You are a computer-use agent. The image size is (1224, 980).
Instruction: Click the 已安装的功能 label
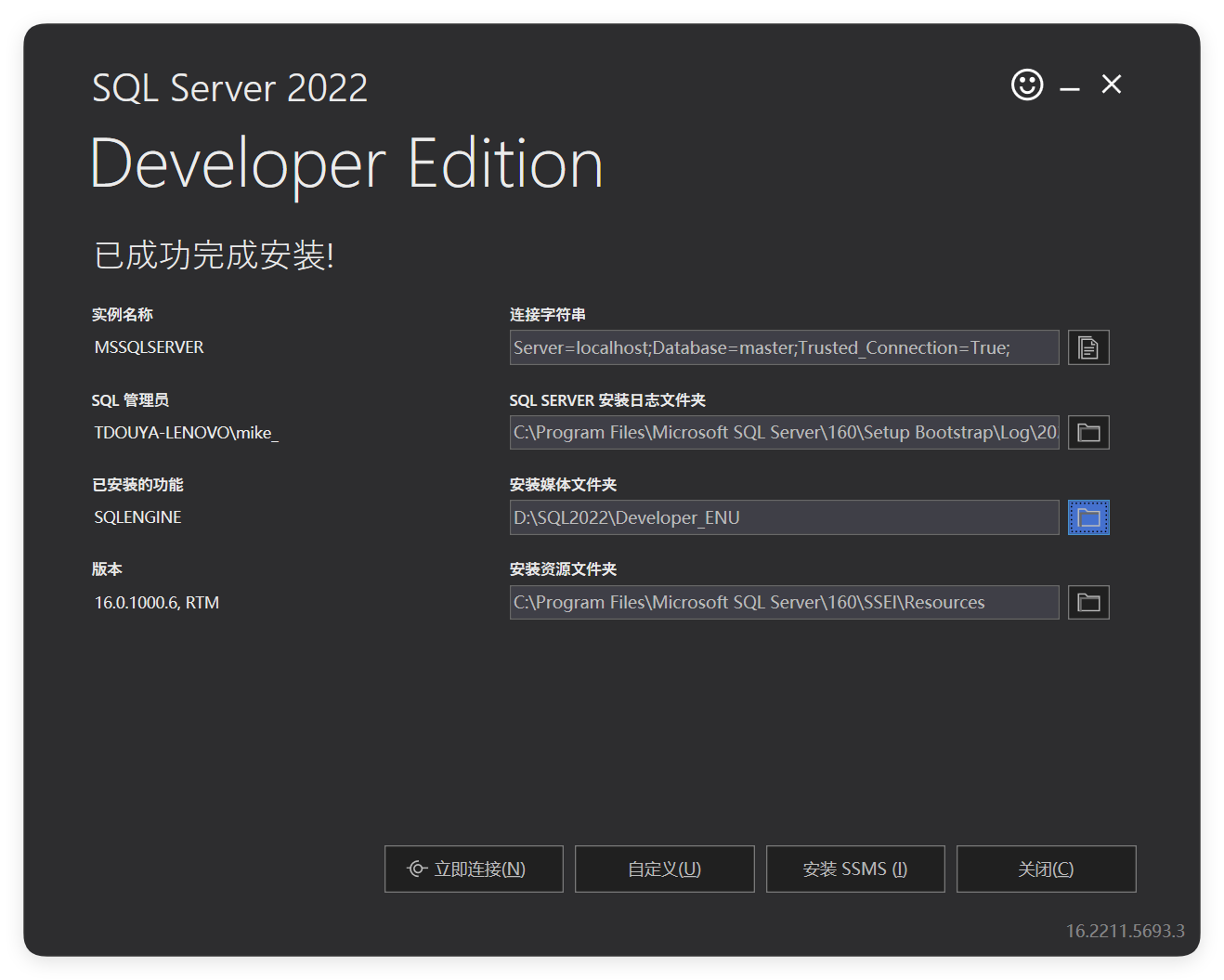point(137,485)
